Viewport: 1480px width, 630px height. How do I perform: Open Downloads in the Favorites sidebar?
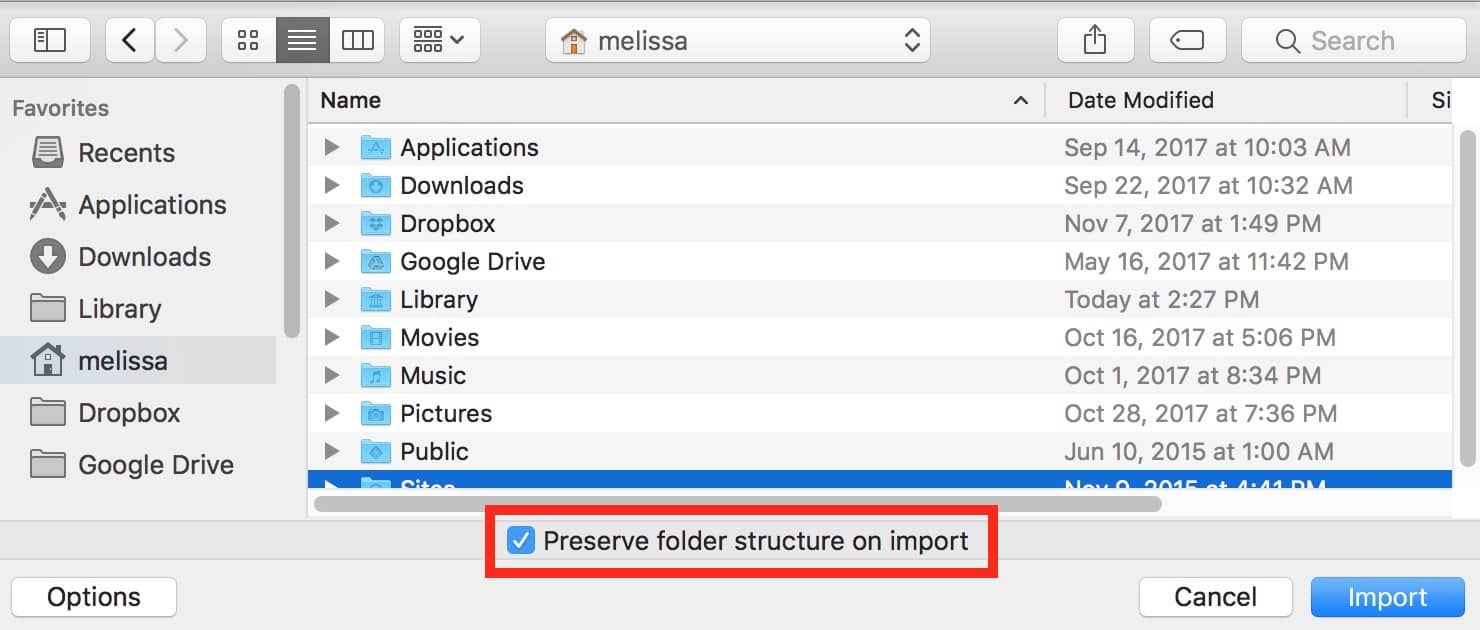tap(144, 257)
